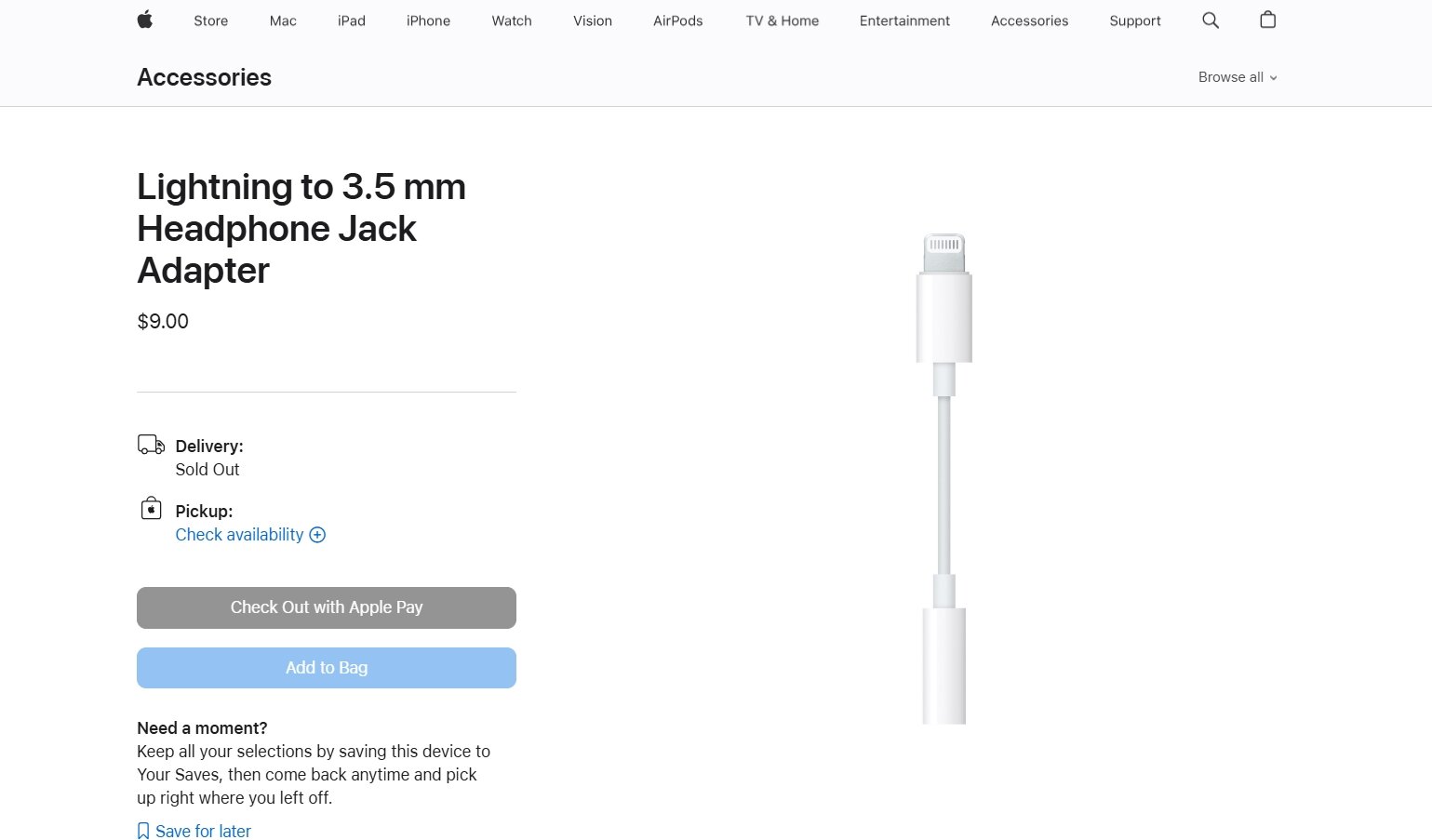Select AirPods in the navigation bar
This screenshot has height=840, width=1432.
click(678, 20)
